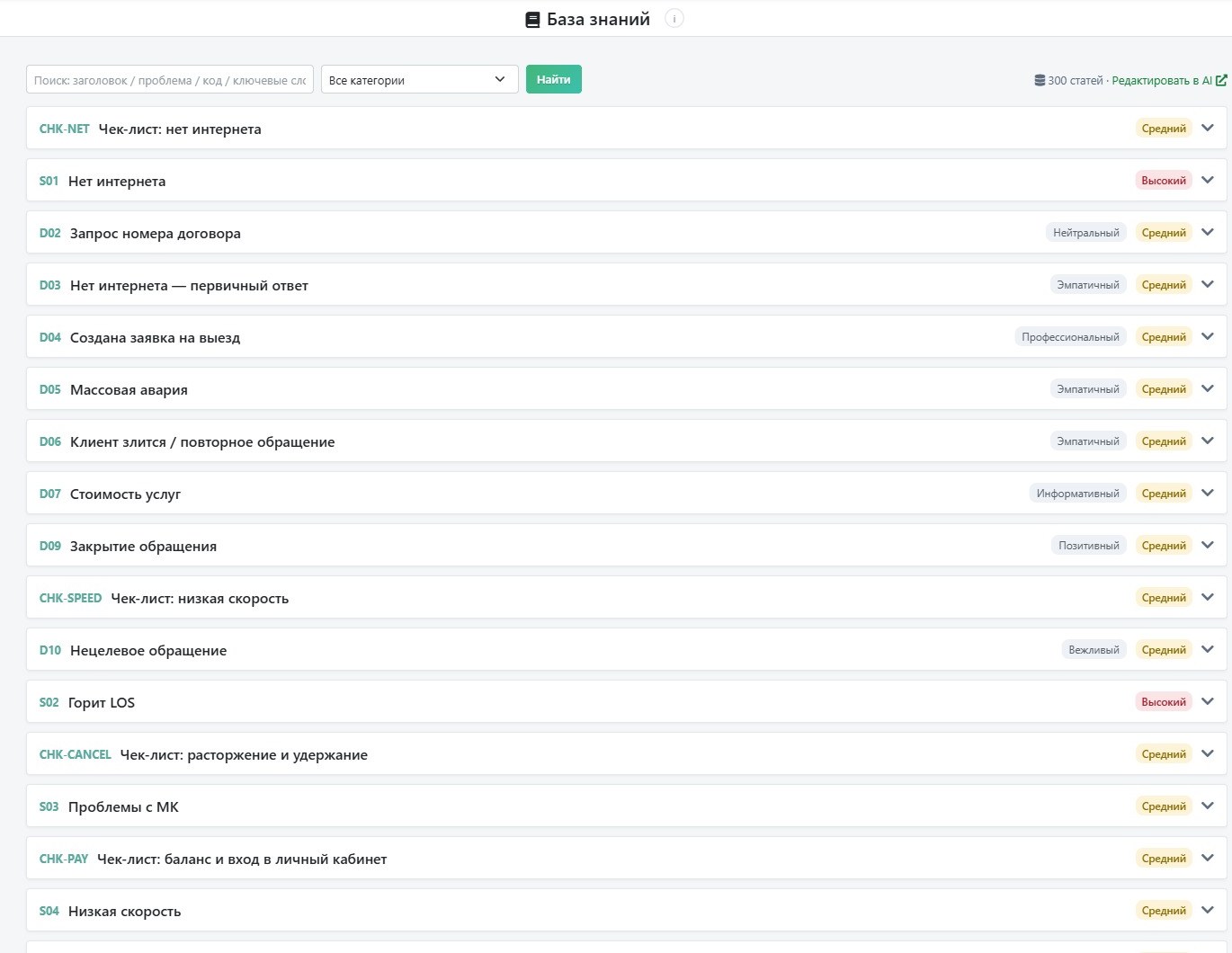Viewport: 1232px width, 953px height.
Task: Click the external link icon after Редактировать в AI
Action: (1221, 80)
